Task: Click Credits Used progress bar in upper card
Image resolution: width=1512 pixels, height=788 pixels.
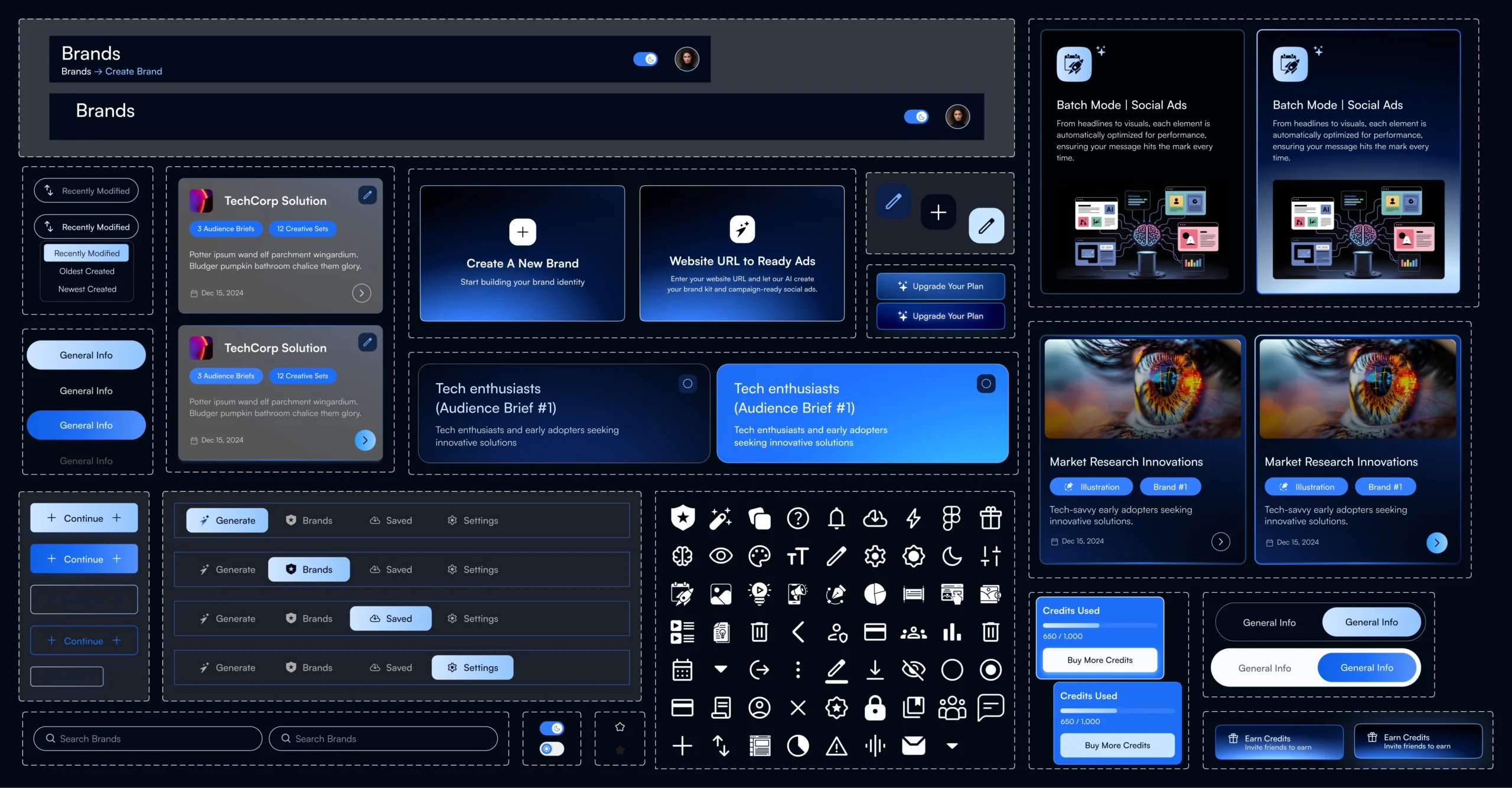Action: [1099, 625]
